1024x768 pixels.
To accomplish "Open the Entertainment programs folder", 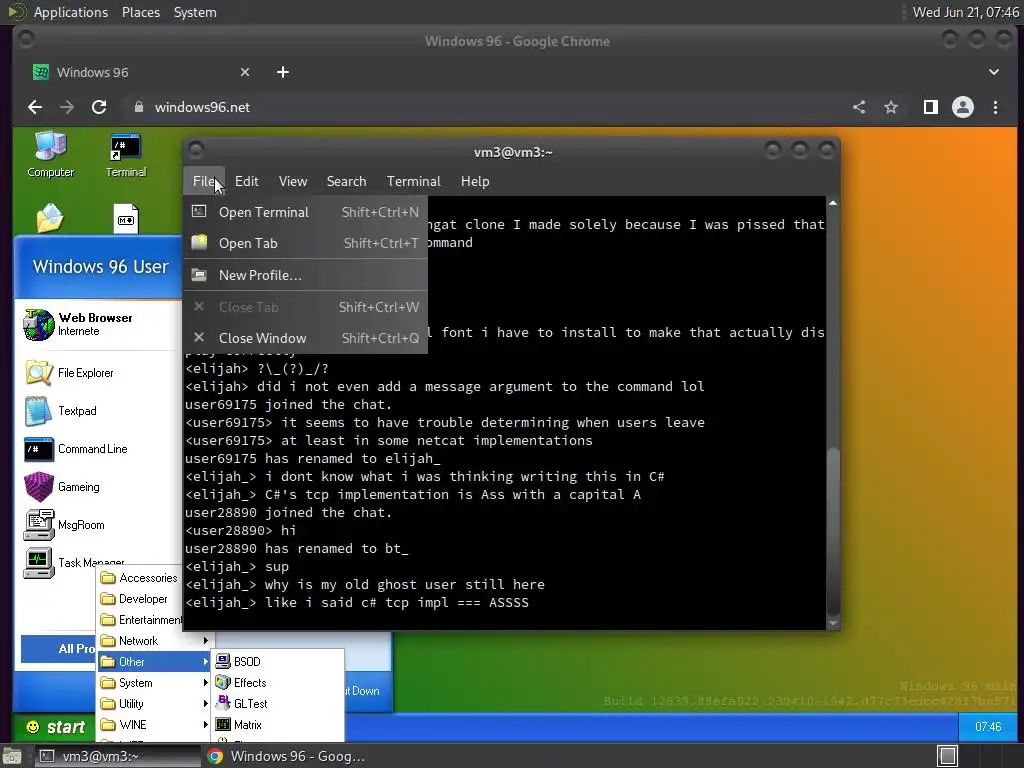I will 140,620.
